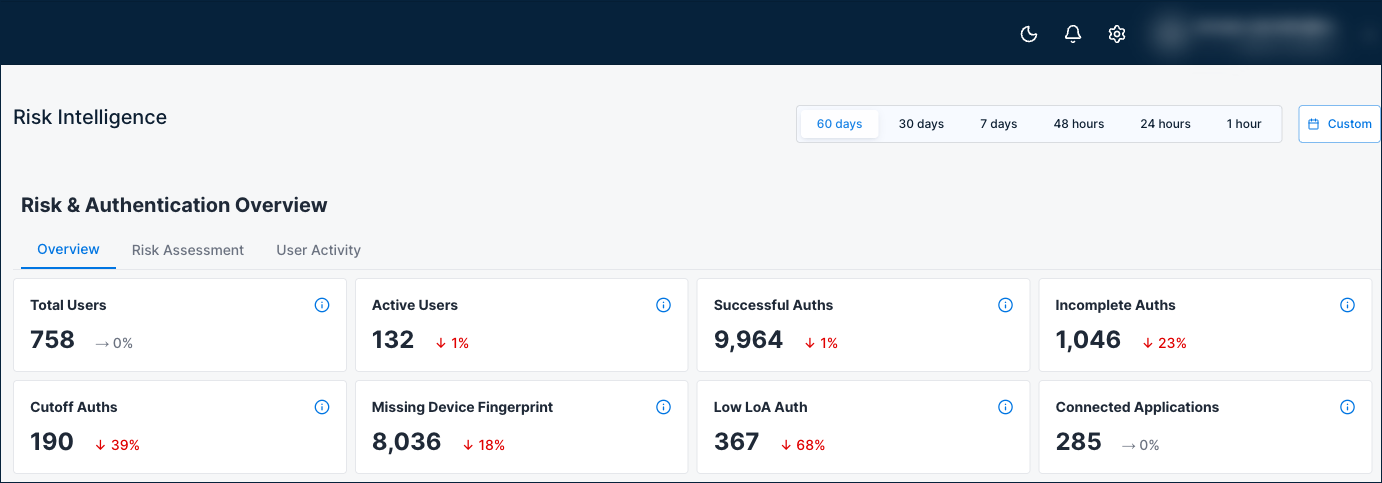The image size is (1382, 483).
Task: Click info icon on Cutoff Auths card
Action: tap(322, 407)
